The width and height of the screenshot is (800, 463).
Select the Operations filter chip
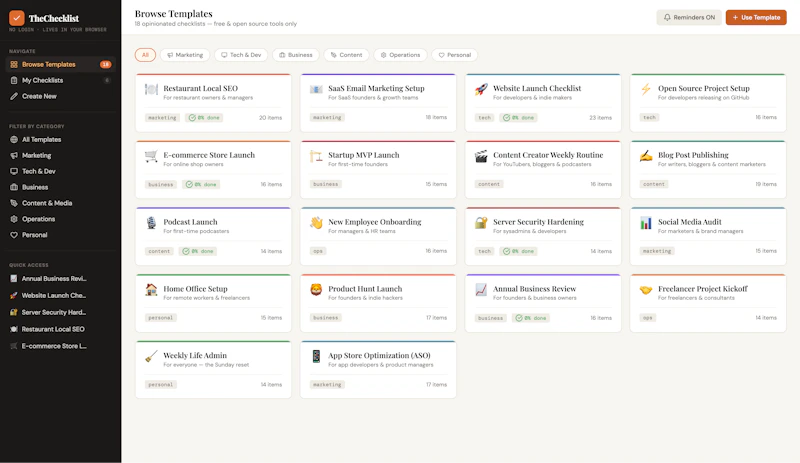click(x=400, y=55)
